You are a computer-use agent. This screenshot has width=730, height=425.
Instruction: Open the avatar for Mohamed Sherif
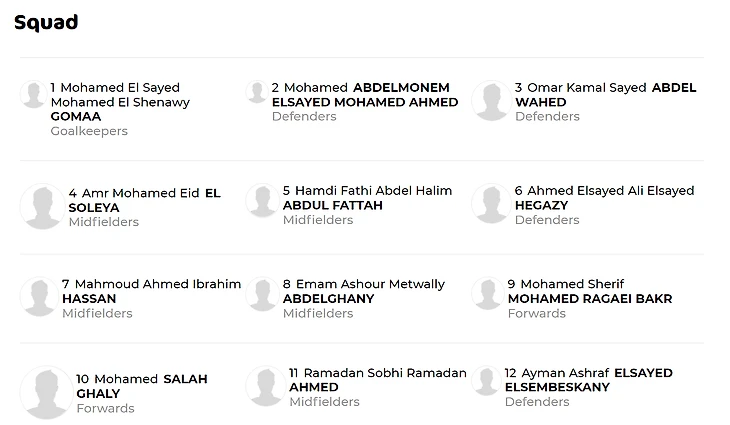click(488, 293)
